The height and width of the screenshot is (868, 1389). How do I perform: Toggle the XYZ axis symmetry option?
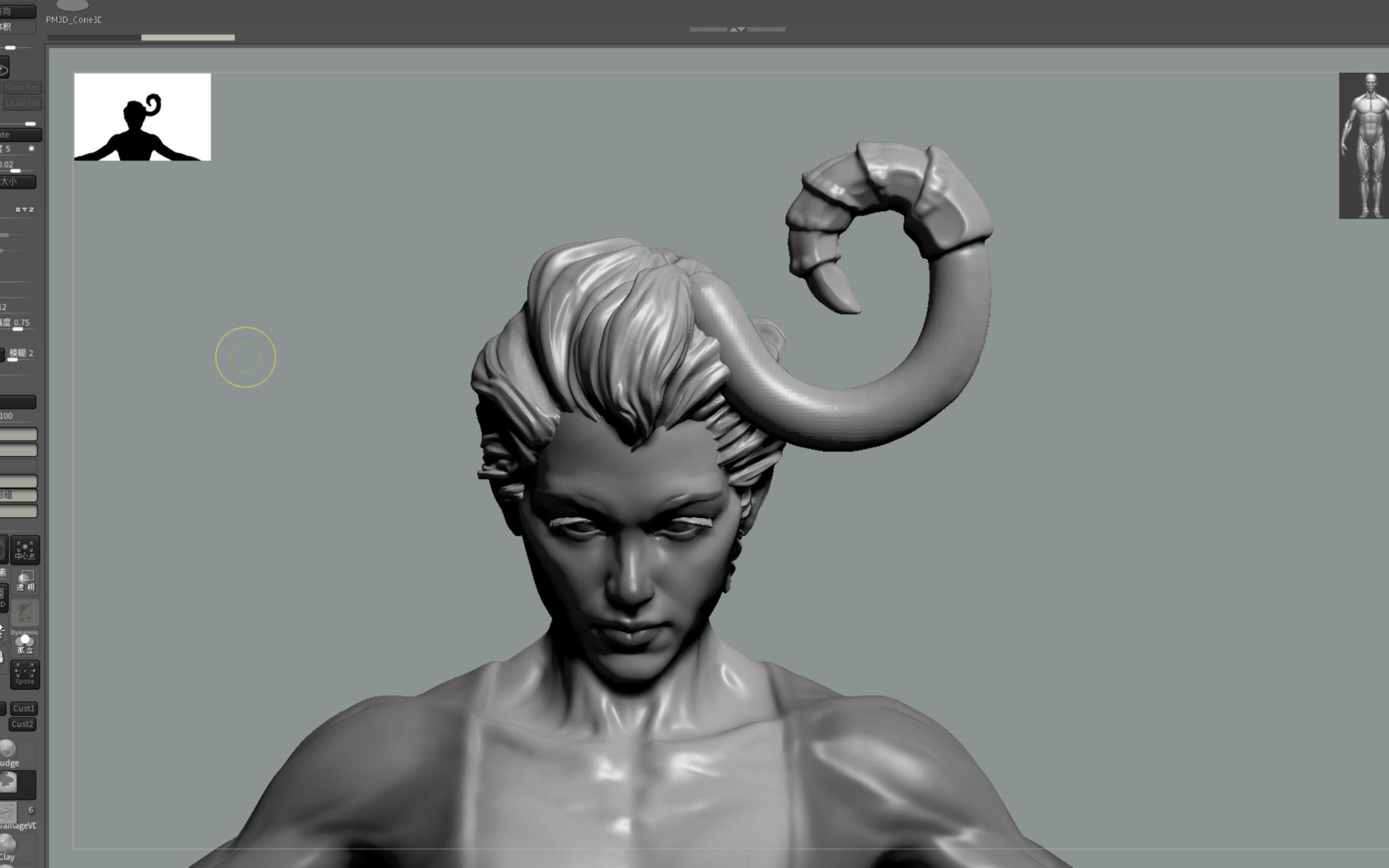pos(24,209)
